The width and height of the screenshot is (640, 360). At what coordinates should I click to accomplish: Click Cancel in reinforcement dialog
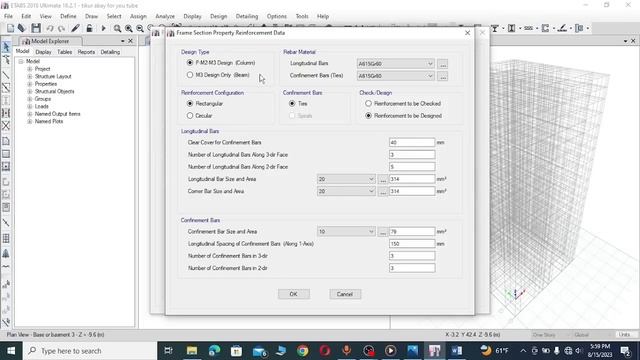tap(345, 294)
